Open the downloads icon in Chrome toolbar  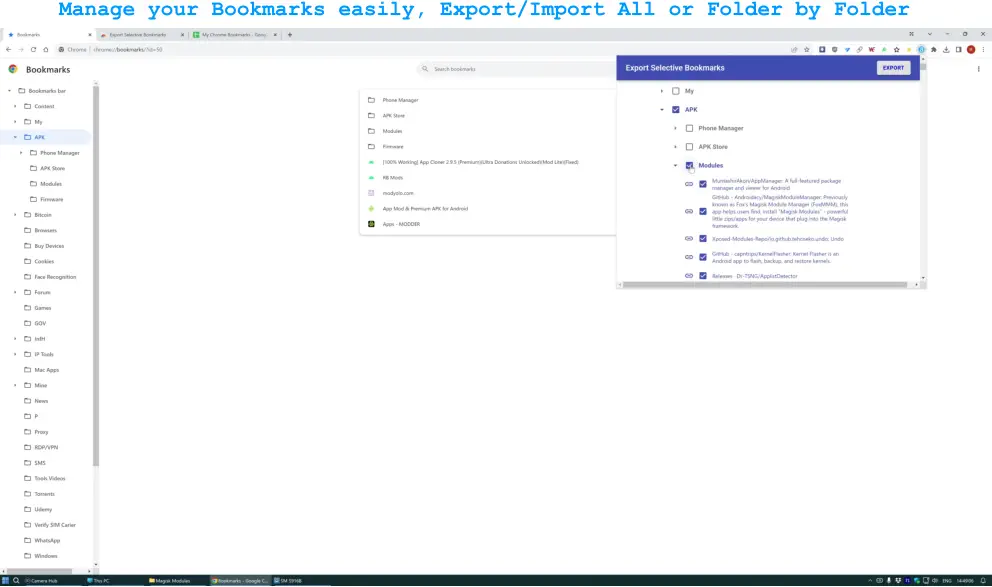coord(947,48)
